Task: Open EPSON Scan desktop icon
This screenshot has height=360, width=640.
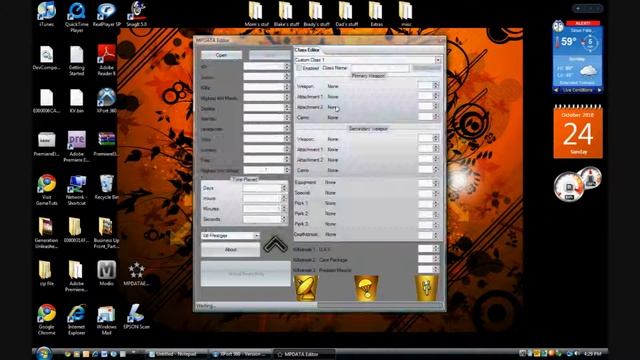Action: click(137, 317)
